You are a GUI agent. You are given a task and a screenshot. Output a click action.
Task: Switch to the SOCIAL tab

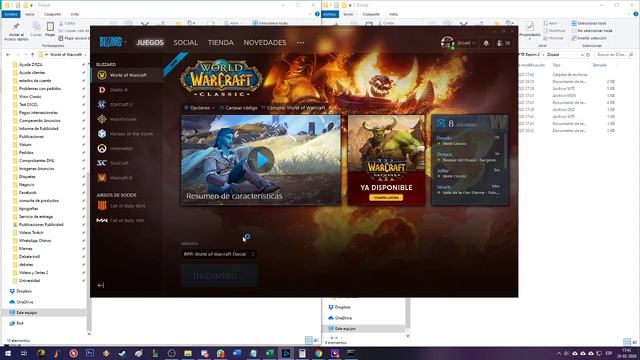click(185, 42)
